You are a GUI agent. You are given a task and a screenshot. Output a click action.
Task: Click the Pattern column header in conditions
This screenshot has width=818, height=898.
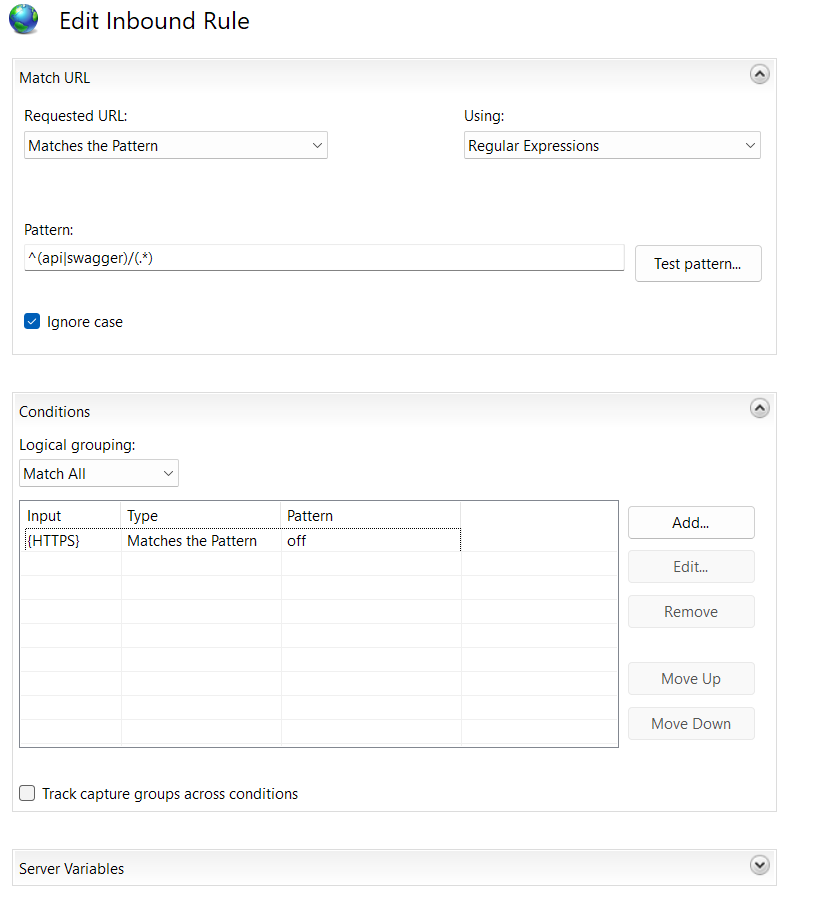pyautogui.click(x=371, y=515)
